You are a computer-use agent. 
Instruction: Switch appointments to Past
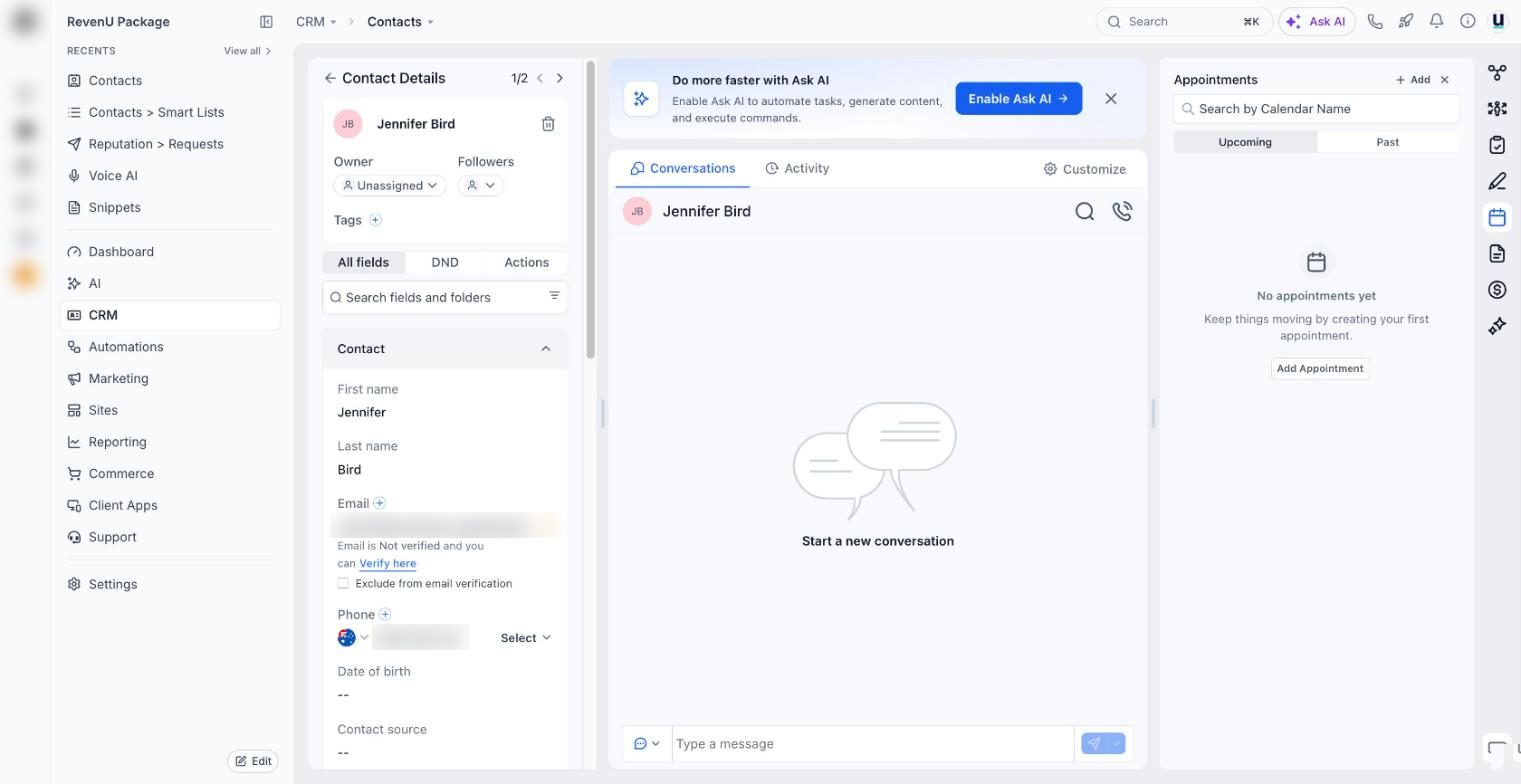tap(1387, 142)
